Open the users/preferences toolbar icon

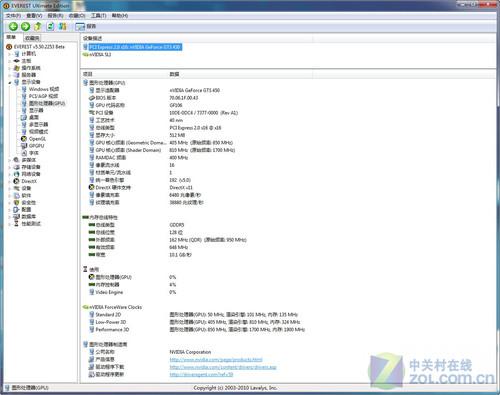click(62, 26)
